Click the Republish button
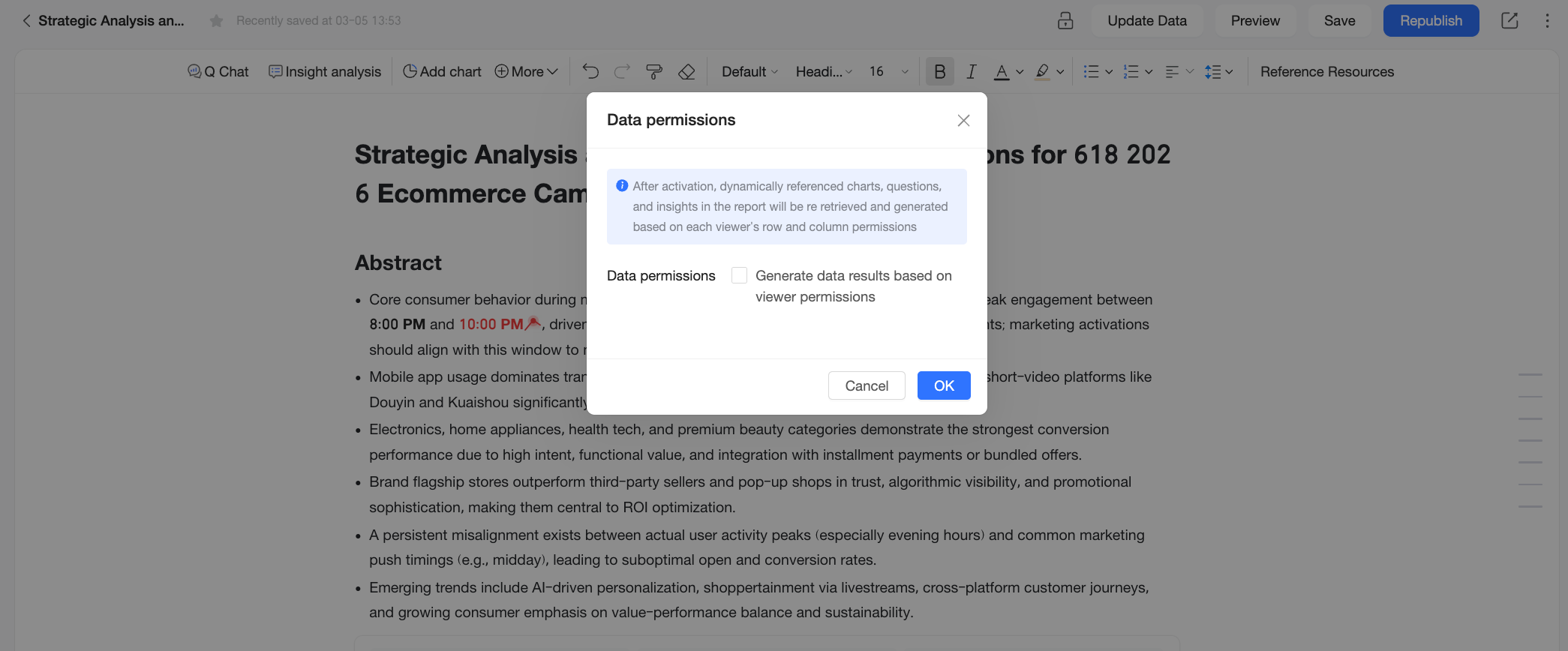Screen dimensions: 1568x651 tap(1431, 21)
